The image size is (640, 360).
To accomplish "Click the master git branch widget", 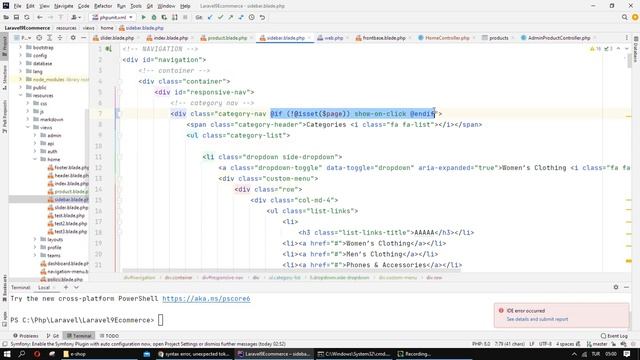I will [597, 344].
